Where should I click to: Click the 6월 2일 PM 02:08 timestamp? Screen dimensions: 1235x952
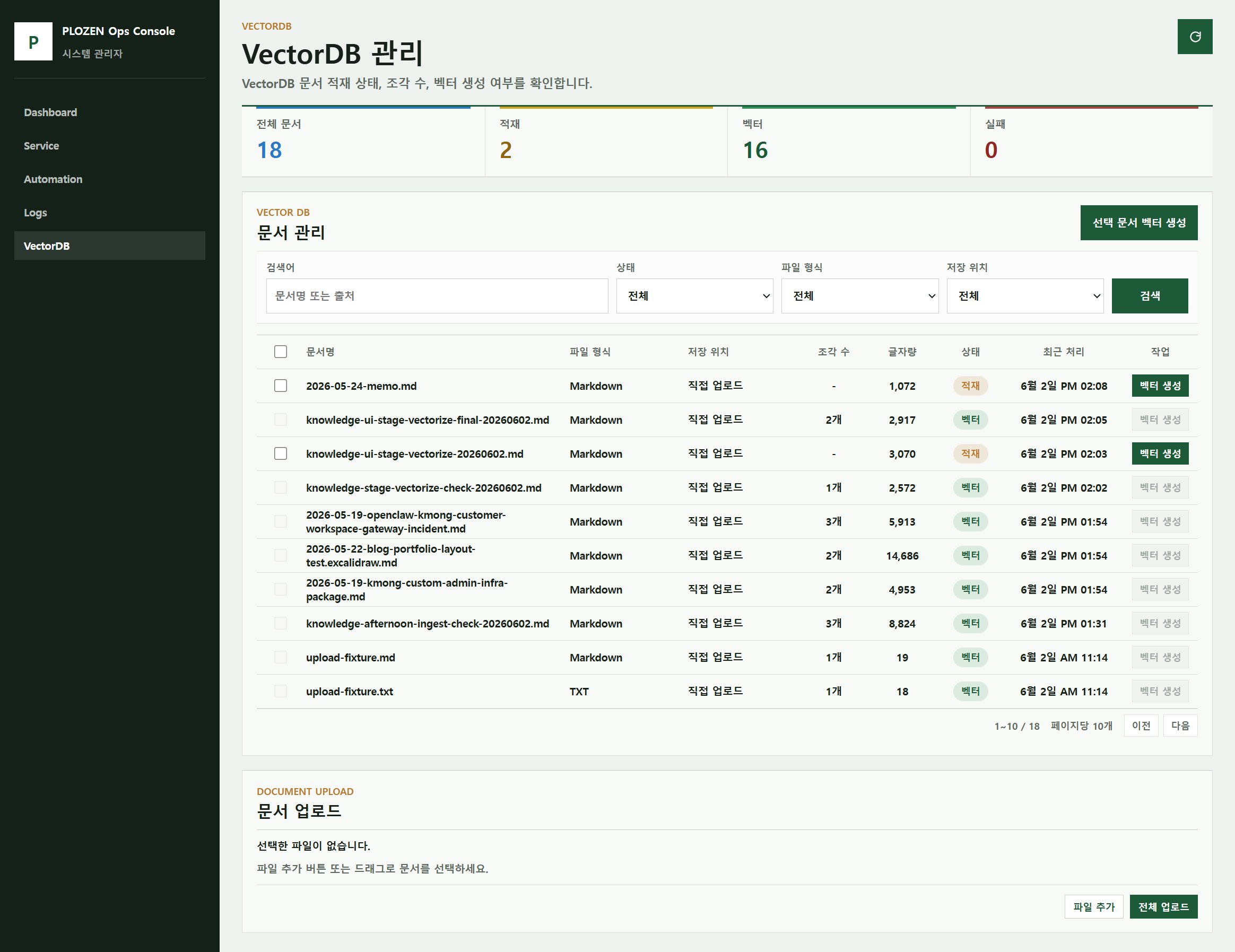click(1063, 386)
